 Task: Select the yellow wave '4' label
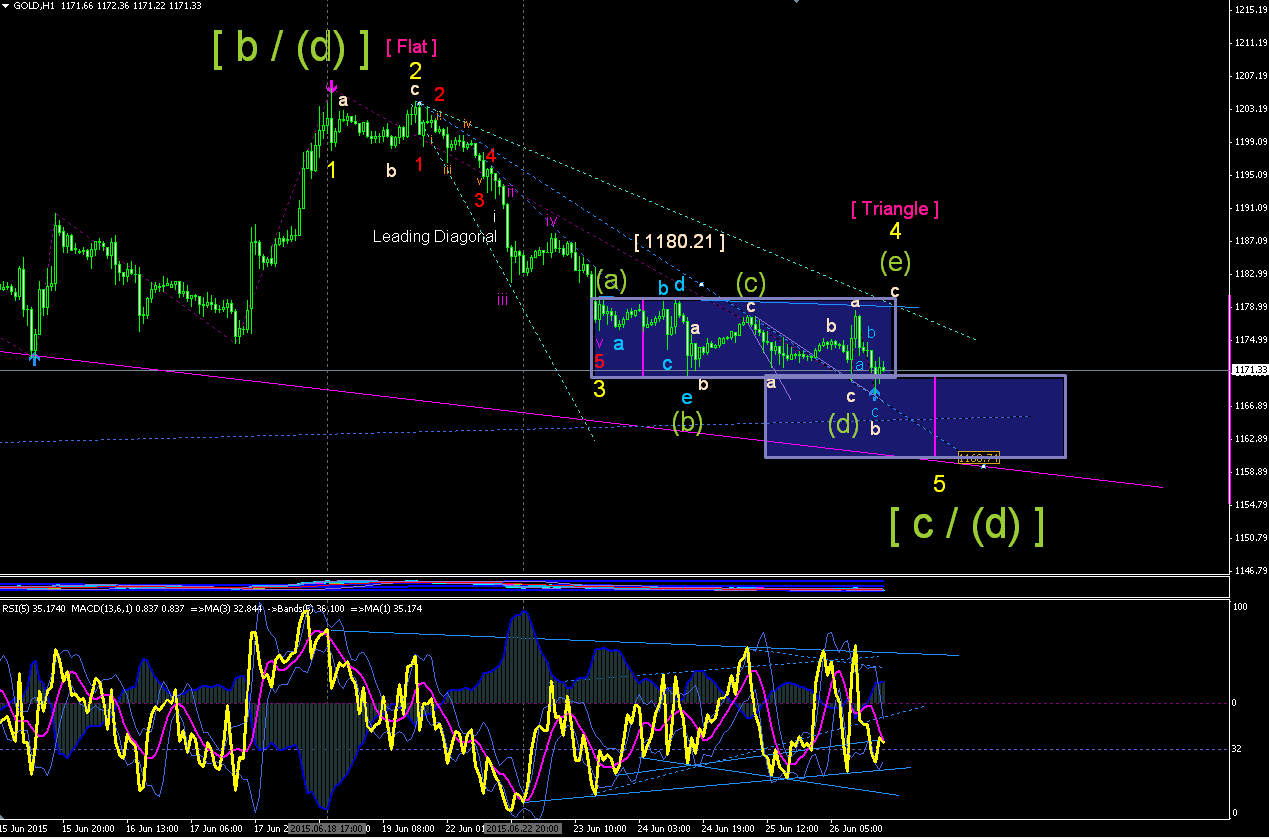coord(896,232)
